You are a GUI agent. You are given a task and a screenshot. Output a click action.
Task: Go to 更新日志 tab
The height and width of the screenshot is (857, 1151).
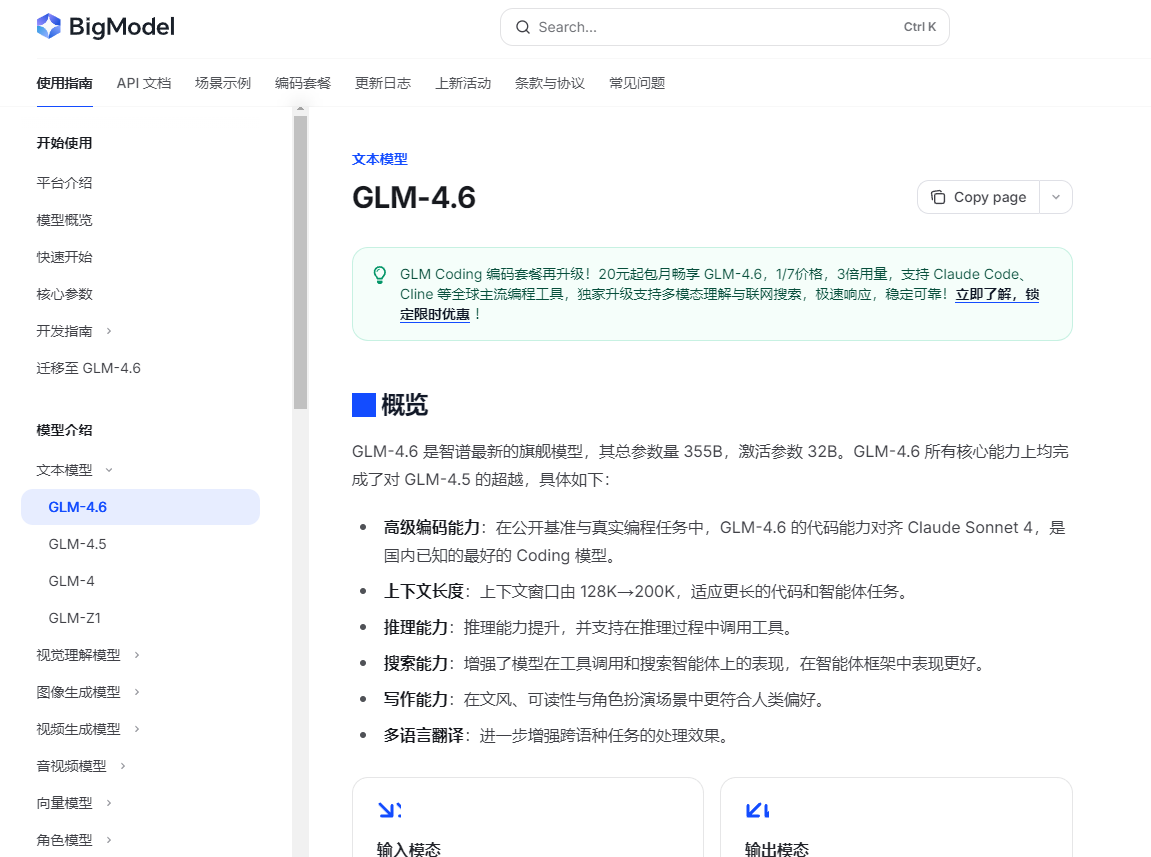(383, 83)
